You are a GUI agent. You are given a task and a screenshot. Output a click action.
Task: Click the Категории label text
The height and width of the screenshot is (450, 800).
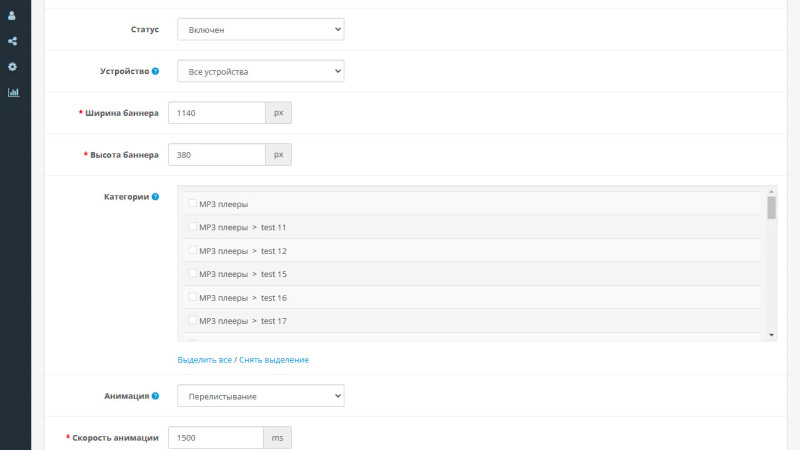[x=127, y=196]
